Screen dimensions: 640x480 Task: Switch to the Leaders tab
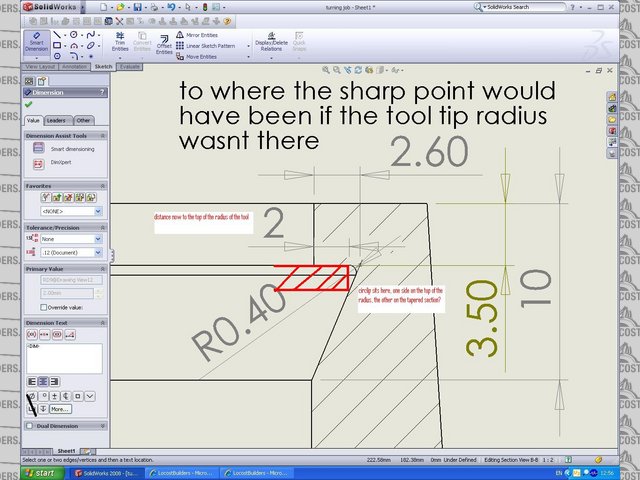click(58, 120)
